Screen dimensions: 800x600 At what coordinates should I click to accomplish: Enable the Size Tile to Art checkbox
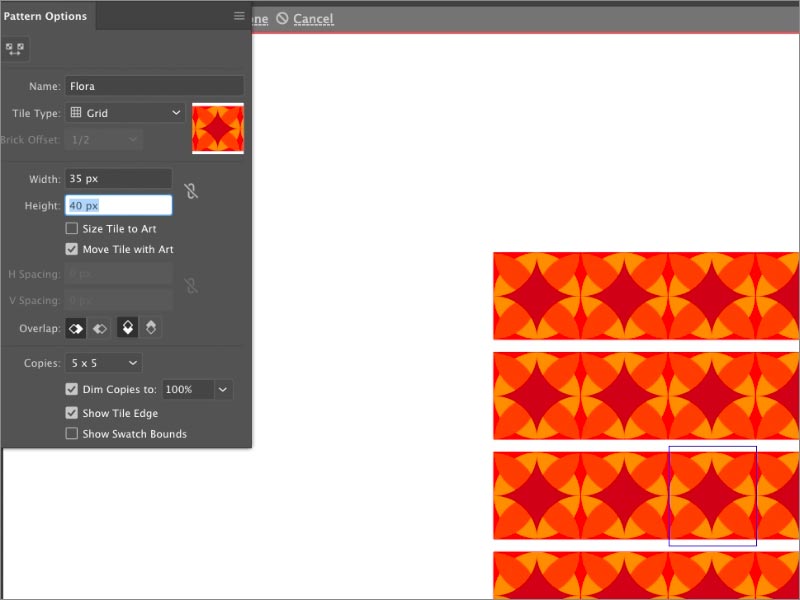click(72, 229)
